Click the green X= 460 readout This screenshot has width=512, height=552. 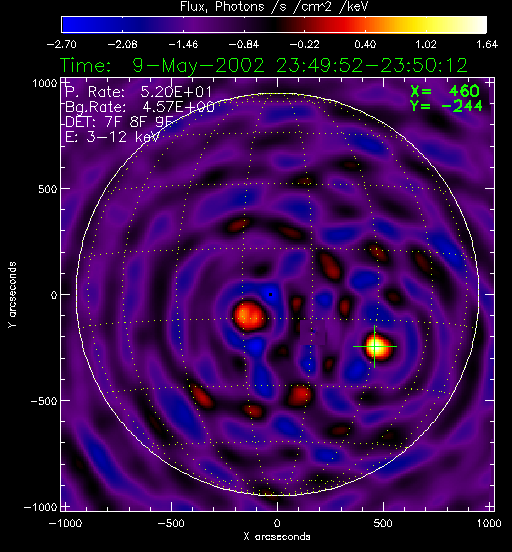(x=445, y=91)
